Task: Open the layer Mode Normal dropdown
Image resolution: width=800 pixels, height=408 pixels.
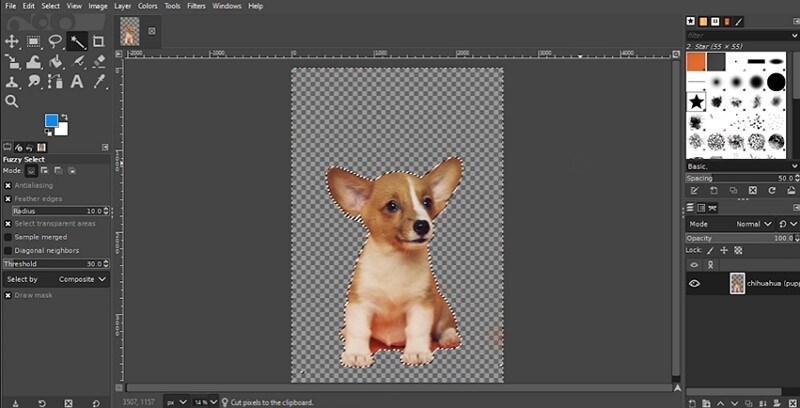Action: pyautogui.click(x=730, y=224)
